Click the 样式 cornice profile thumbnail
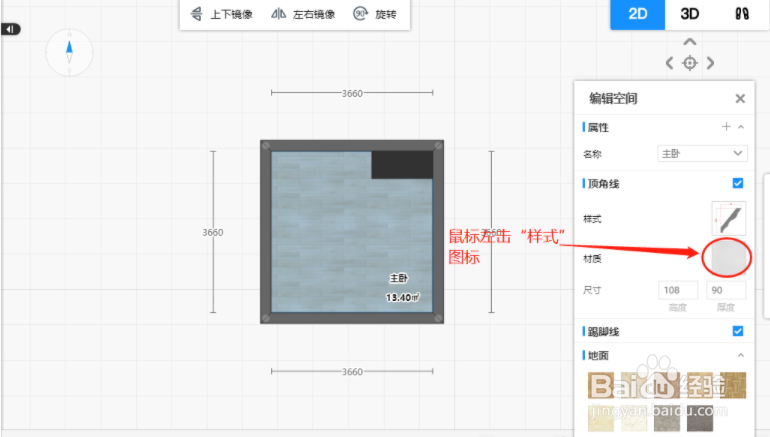The image size is (770, 437). 729,218
